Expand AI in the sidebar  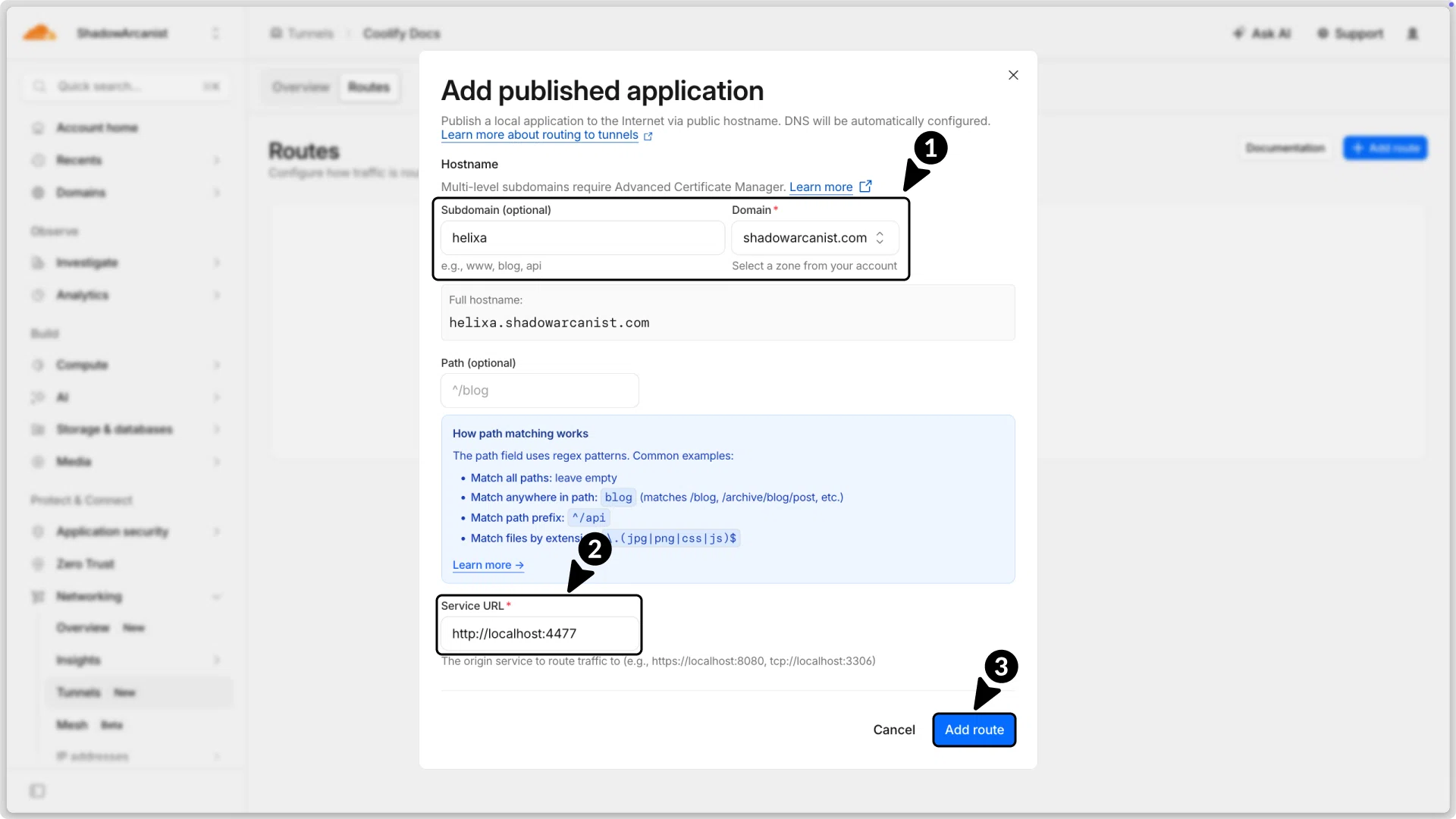[126, 397]
